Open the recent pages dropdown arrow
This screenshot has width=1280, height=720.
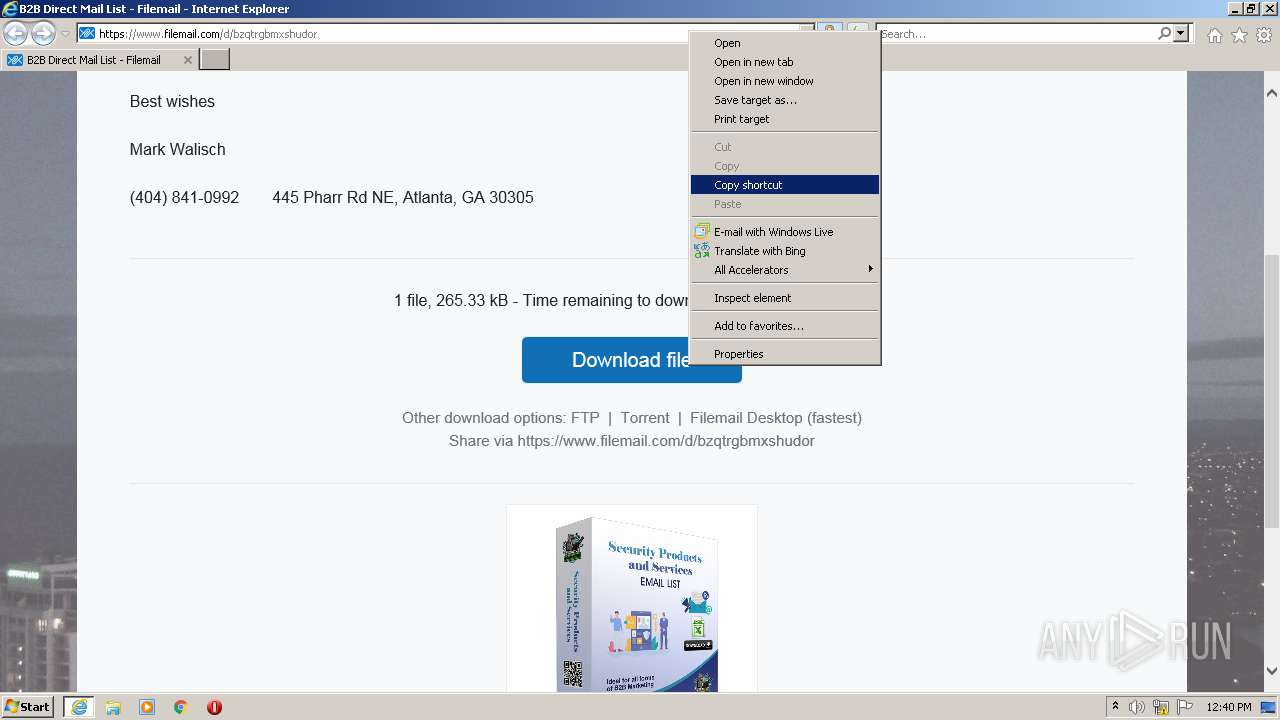click(65, 34)
